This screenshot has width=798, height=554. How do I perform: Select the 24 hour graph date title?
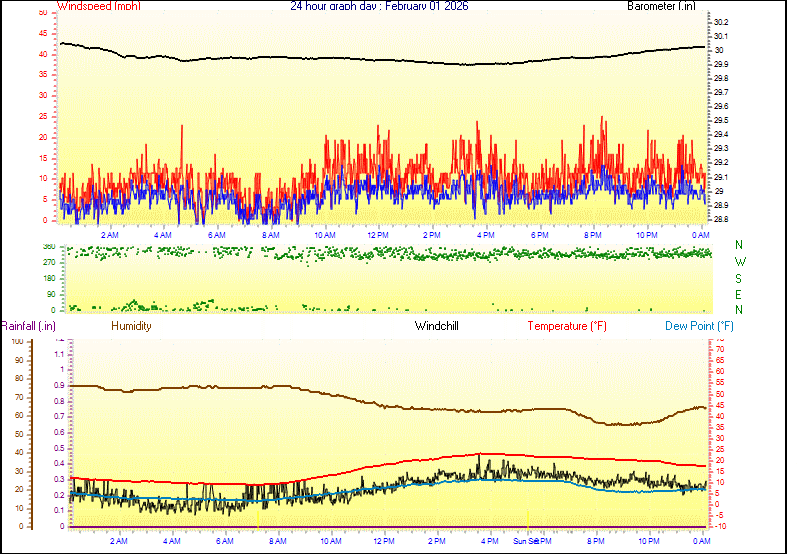point(379,6)
